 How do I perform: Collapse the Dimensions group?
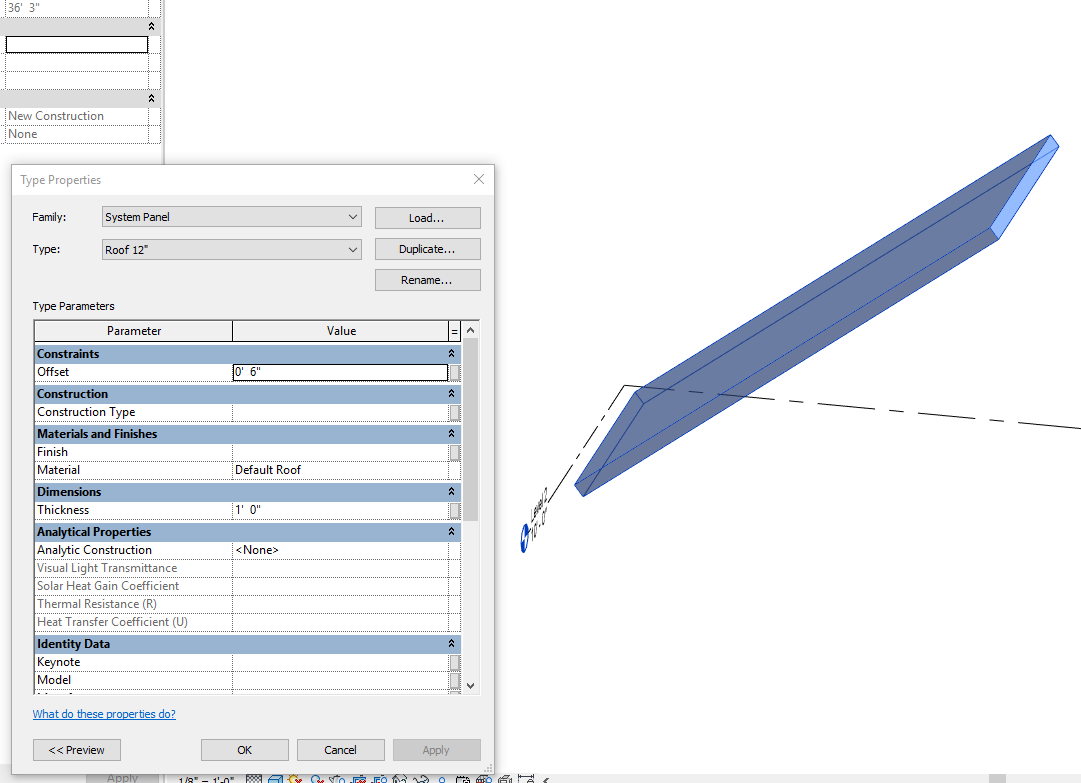point(452,491)
